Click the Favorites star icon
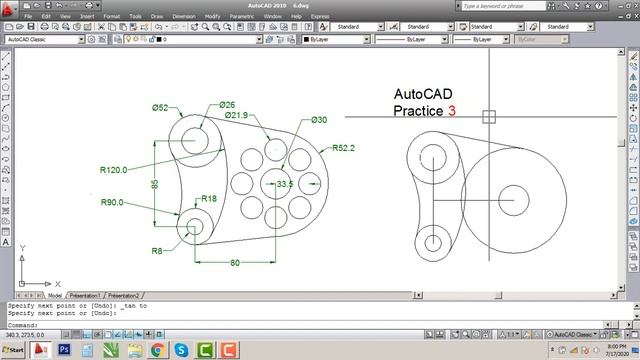640x360 pixels. click(588, 6)
